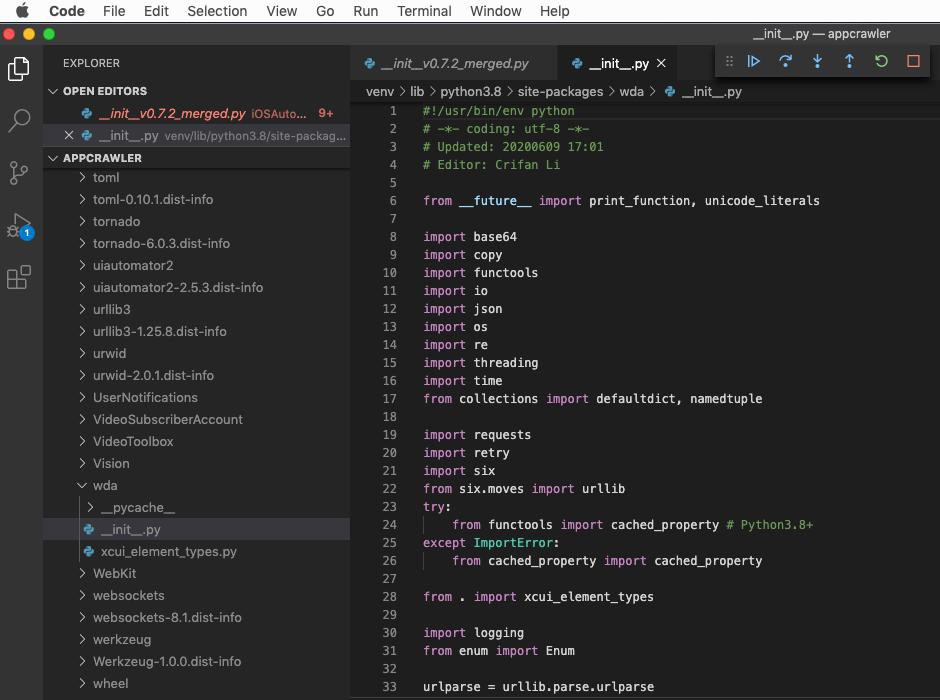
Task: Collapse the APPCRAWLER section
Action: tap(53, 158)
